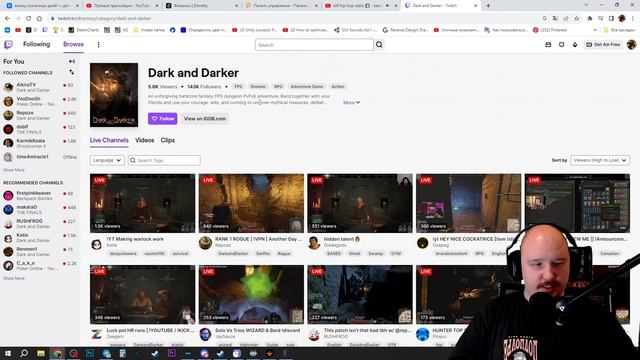Screen dimensions: 640x360
Task: Open the Viewers (High to Low) sort dropdown
Action: (x=600, y=160)
